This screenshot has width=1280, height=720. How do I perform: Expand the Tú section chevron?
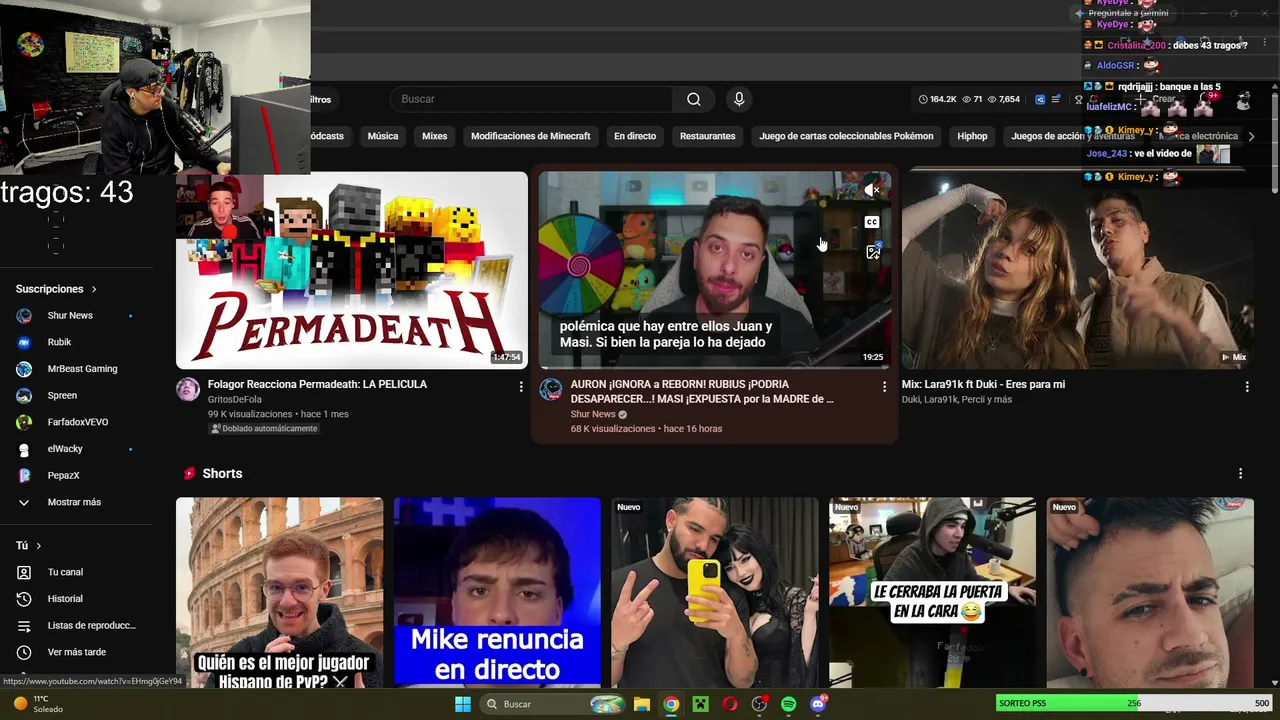point(38,546)
